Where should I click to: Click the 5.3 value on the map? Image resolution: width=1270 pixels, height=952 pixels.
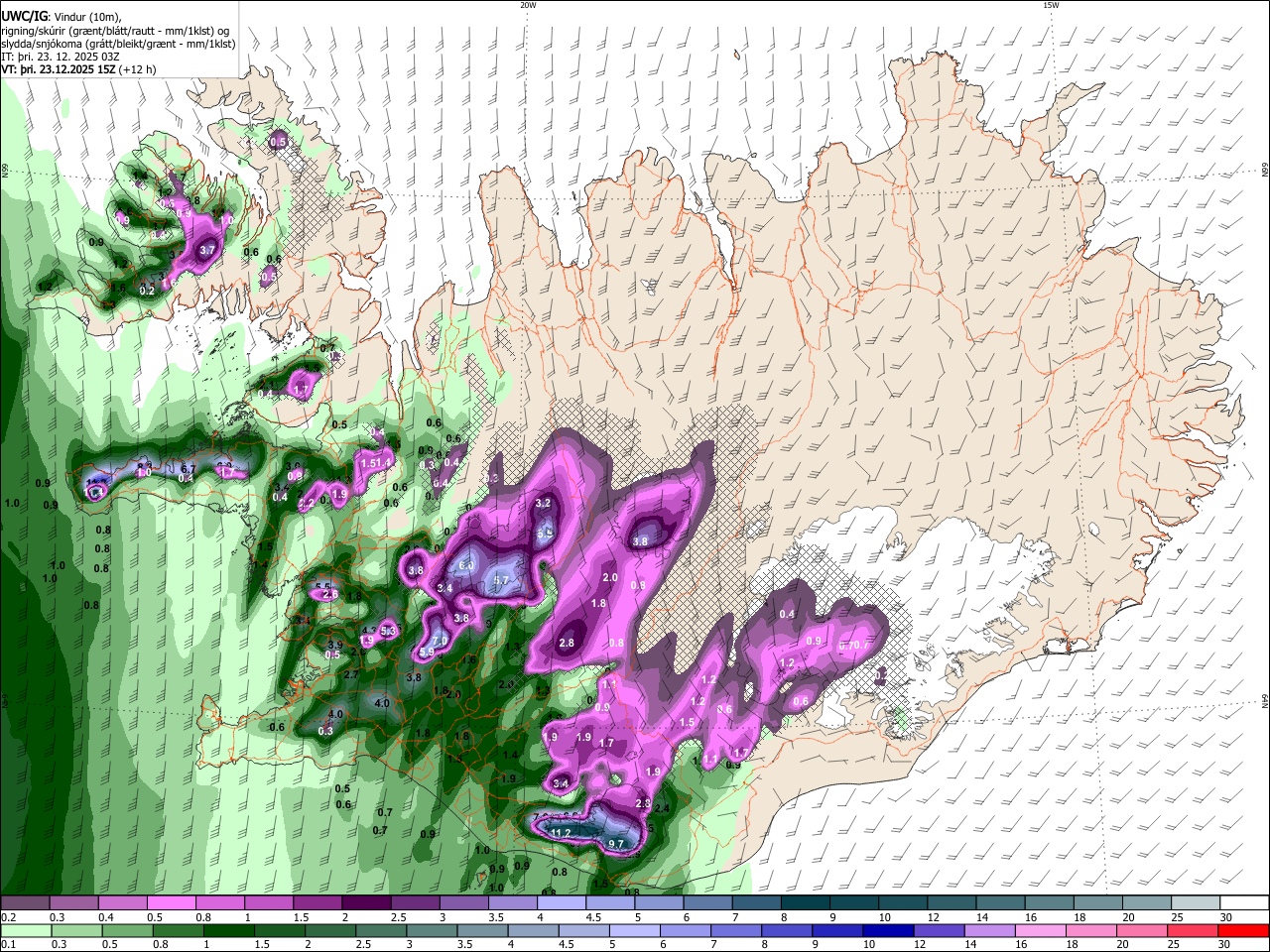(388, 631)
